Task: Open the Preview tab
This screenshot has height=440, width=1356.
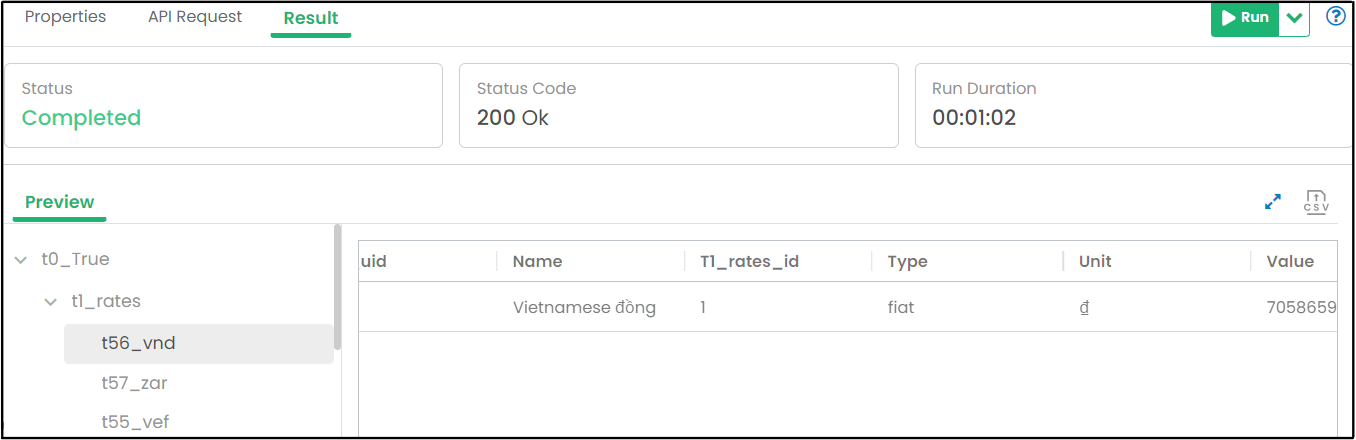Action: 60,202
